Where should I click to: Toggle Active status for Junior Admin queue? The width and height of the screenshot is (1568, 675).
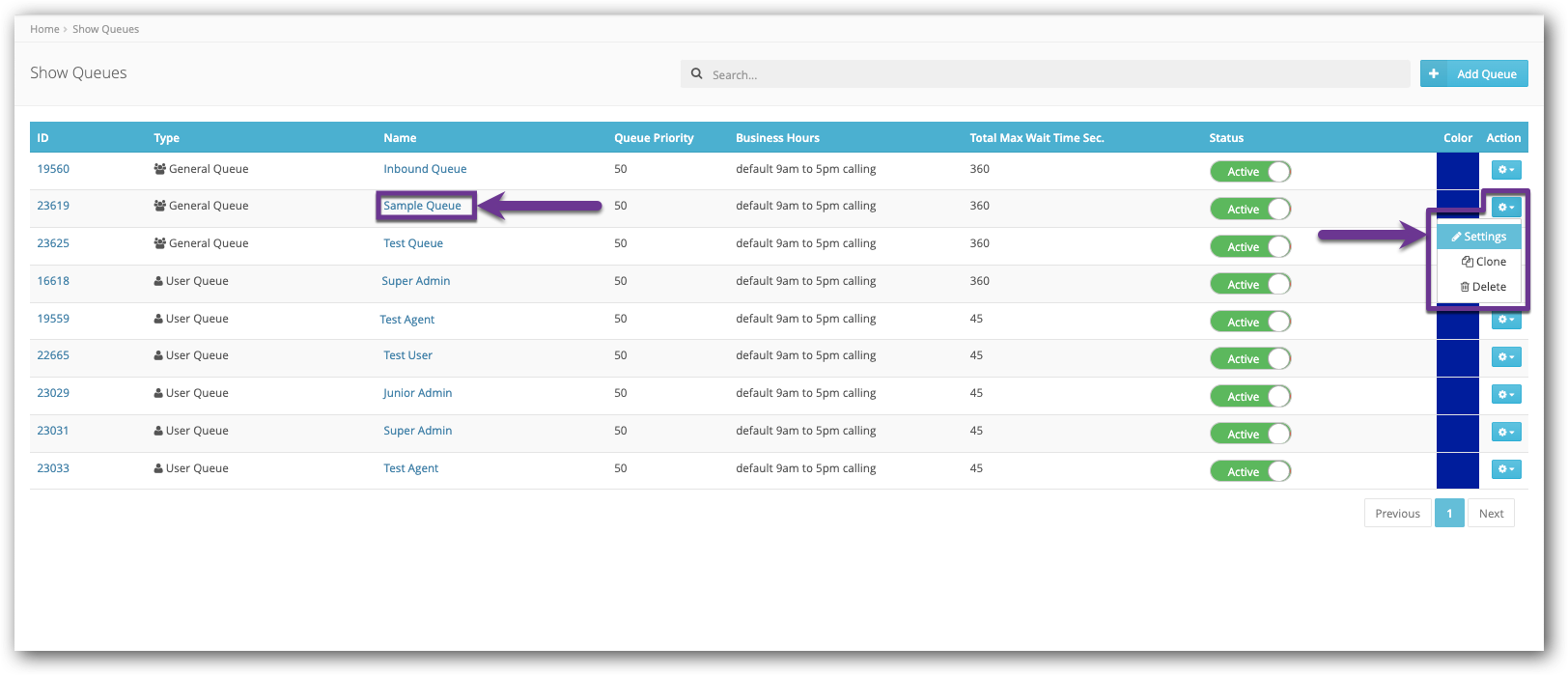(x=1249, y=397)
